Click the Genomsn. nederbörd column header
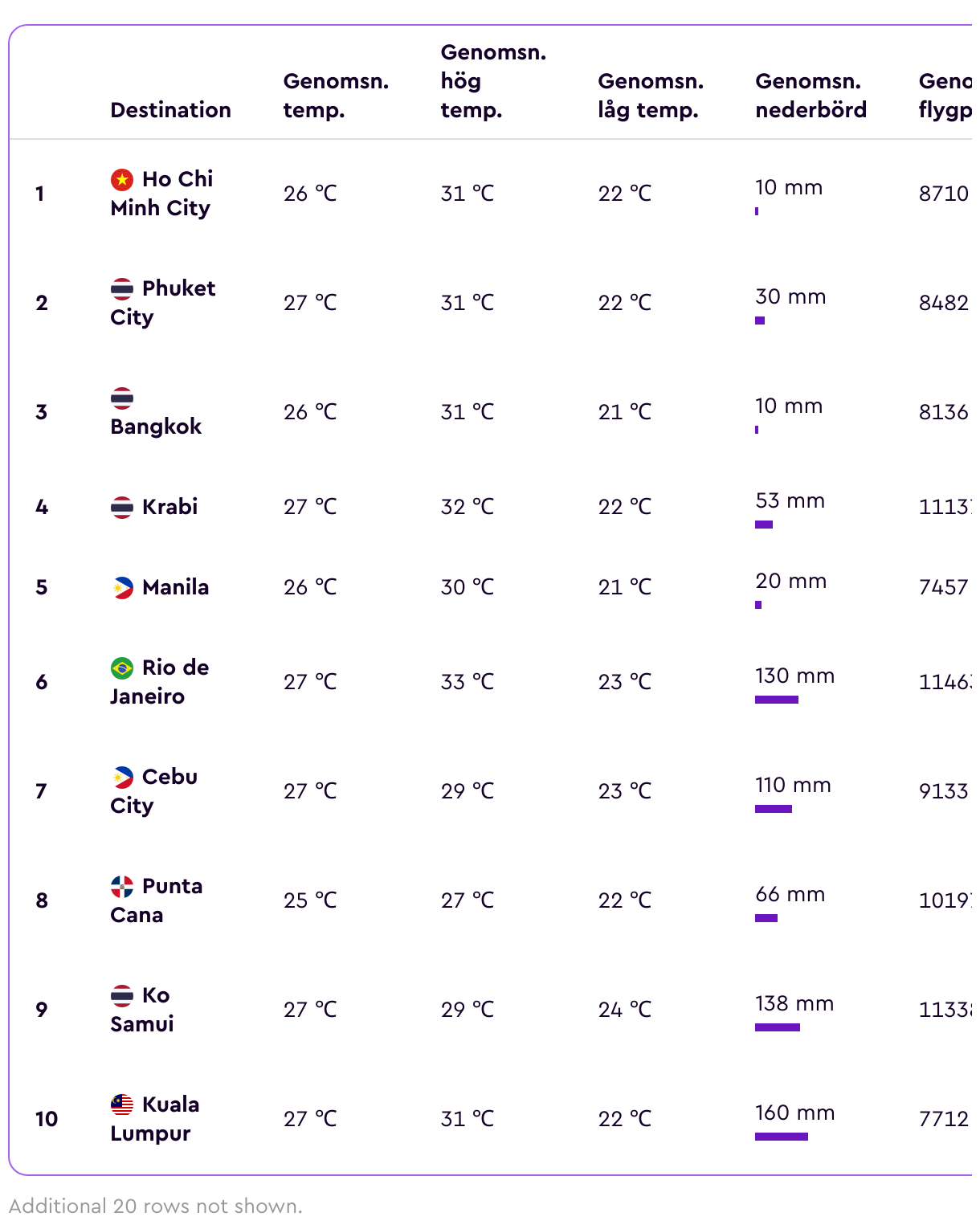The width and height of the screenshot is (980, 1229). [x=811, y=96]
